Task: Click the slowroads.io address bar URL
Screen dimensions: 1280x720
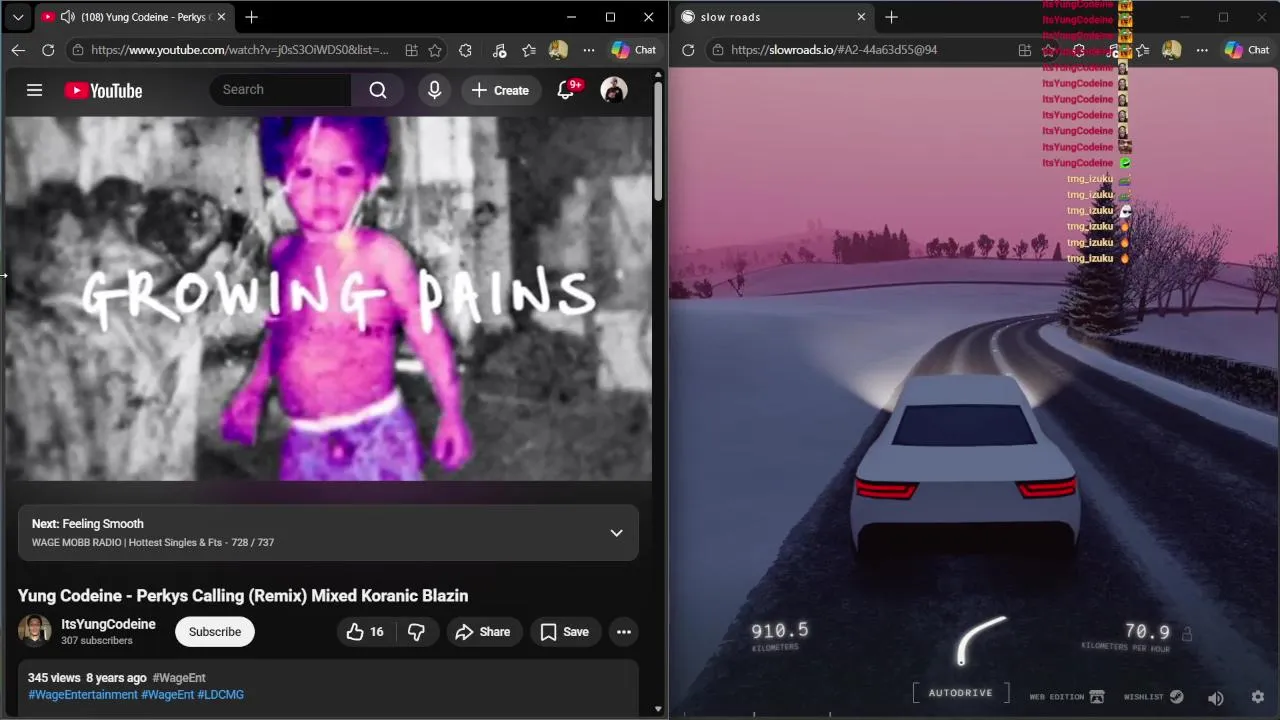Action: tap(834, 50)
